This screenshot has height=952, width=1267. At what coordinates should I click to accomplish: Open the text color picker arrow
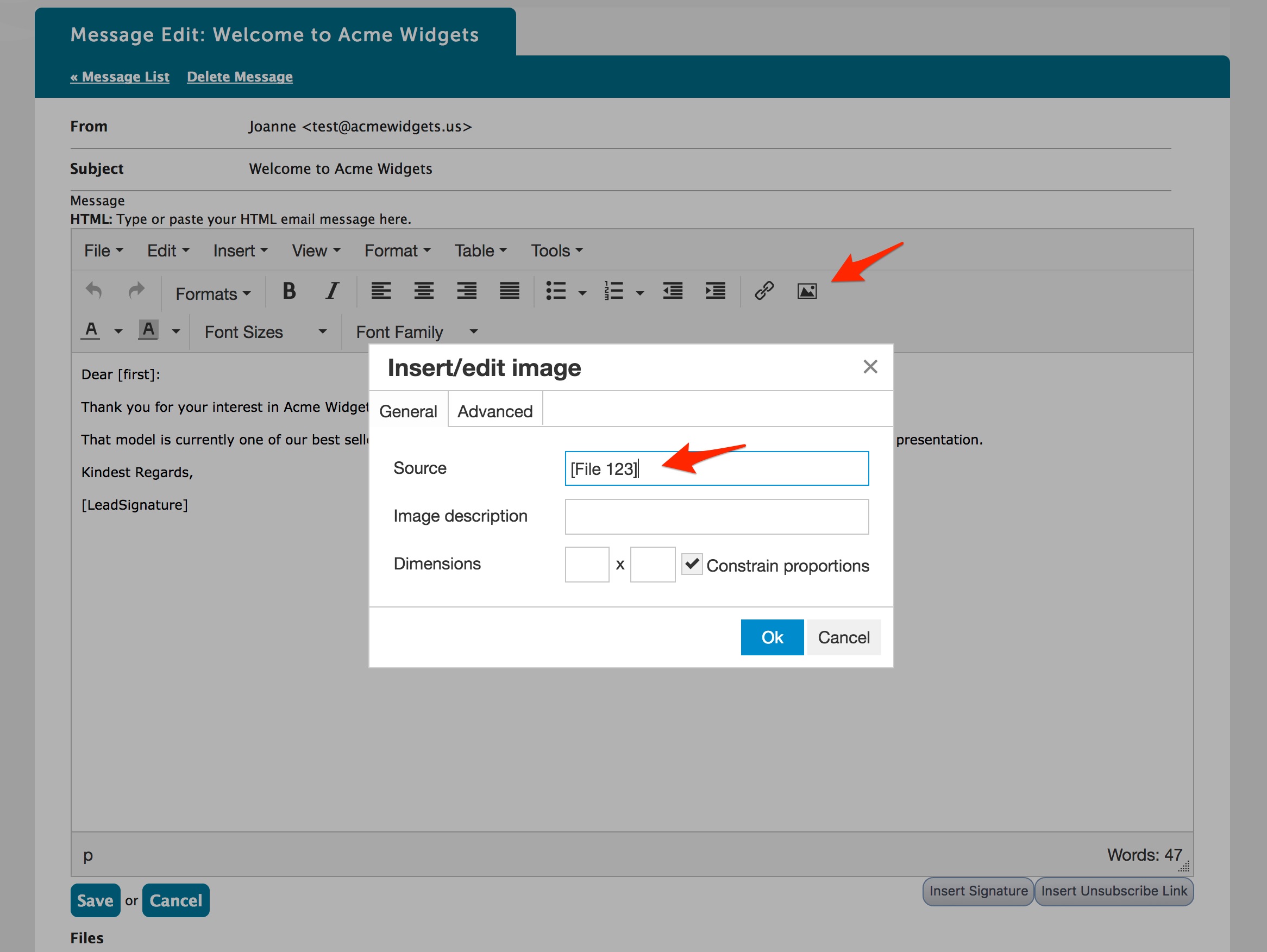coord(118,331)
